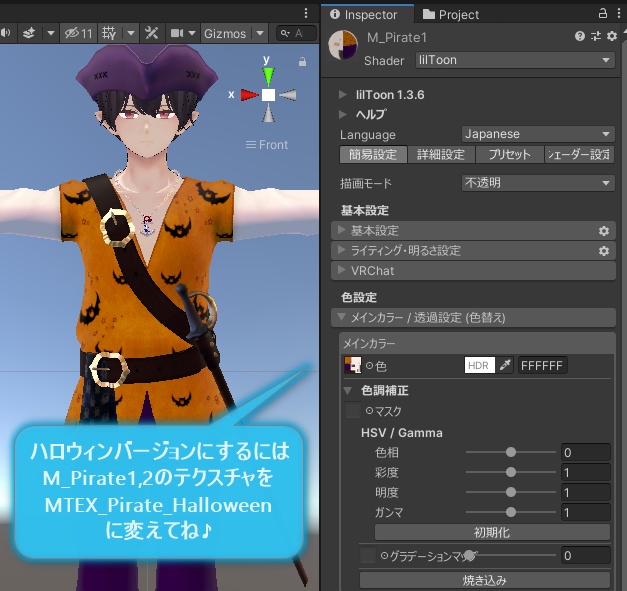This screenshot has width=627, height=591.
Task: Click 彩度 value field
Action: [x=586, y=472]
